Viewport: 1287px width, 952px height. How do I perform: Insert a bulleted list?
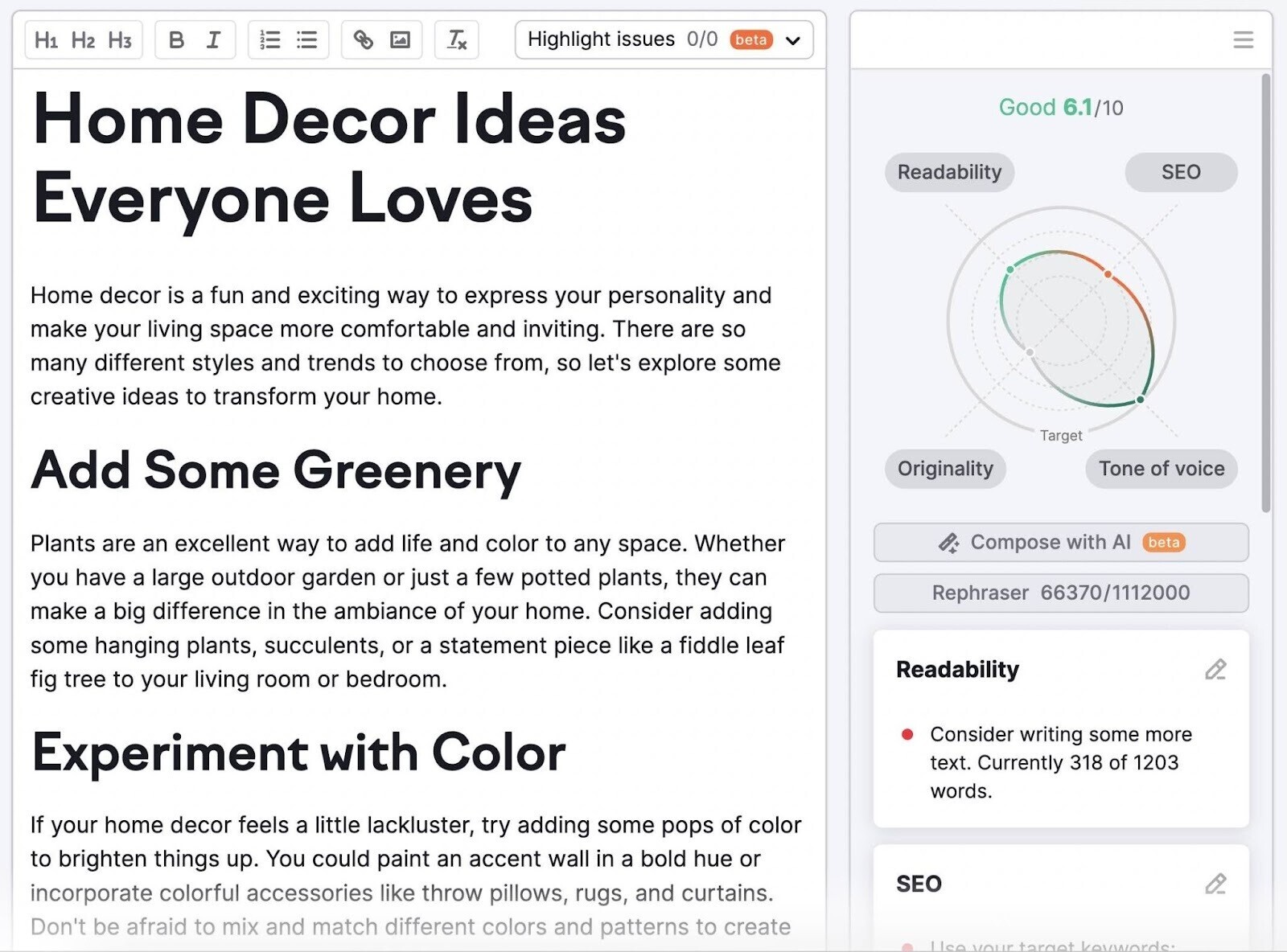point(306,40)
